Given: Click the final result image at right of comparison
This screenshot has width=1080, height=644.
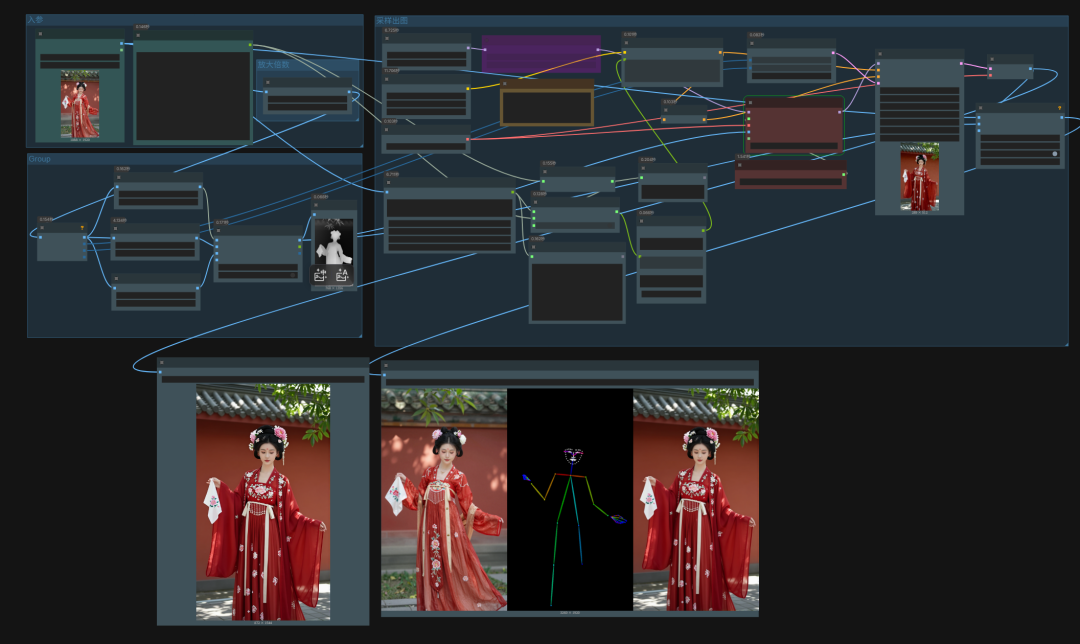Looking at the screenshot, I should 696,499.
